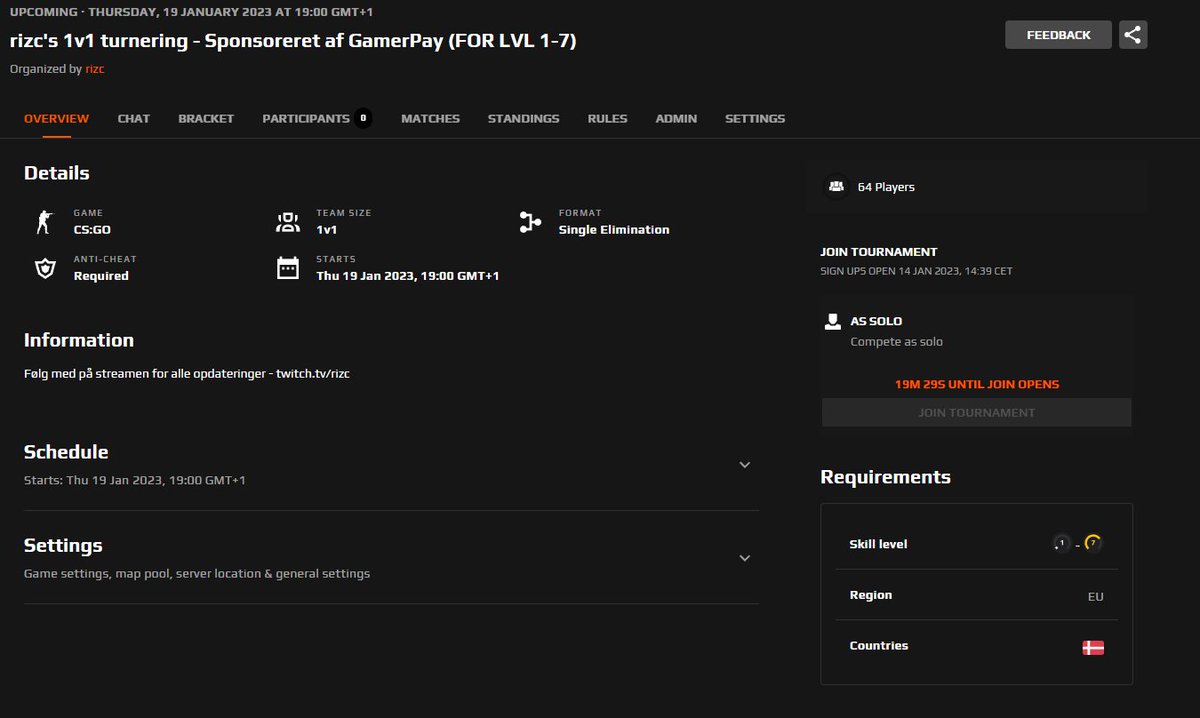Click the CS:GO game soldier icon
The width and height of the screenshot is (1200, 718).
(x=43, y=222)
